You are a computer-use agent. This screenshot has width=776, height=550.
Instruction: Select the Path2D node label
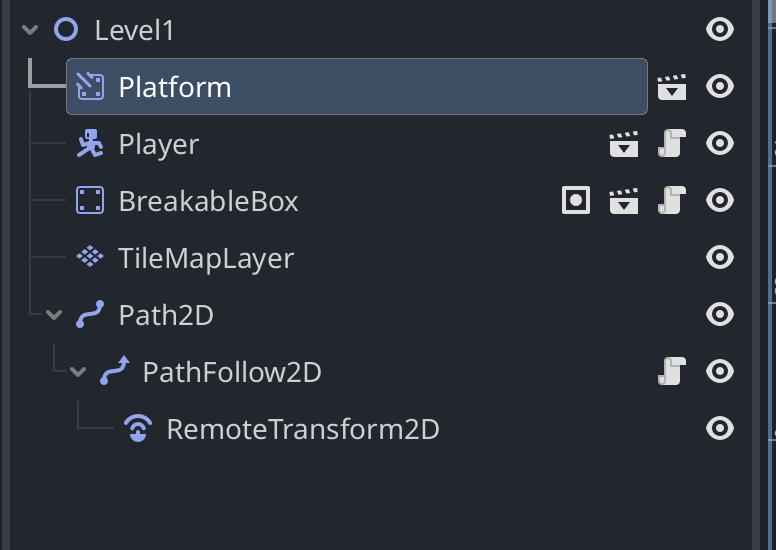pyautogui.click(x=166, y=315)
